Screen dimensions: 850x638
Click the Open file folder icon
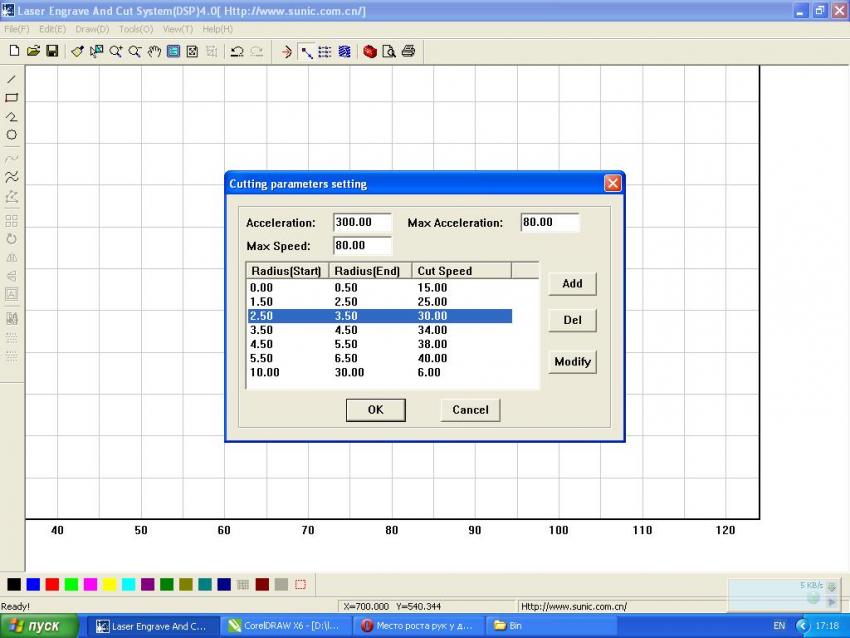pyautogui.click(x=33, y=51)
